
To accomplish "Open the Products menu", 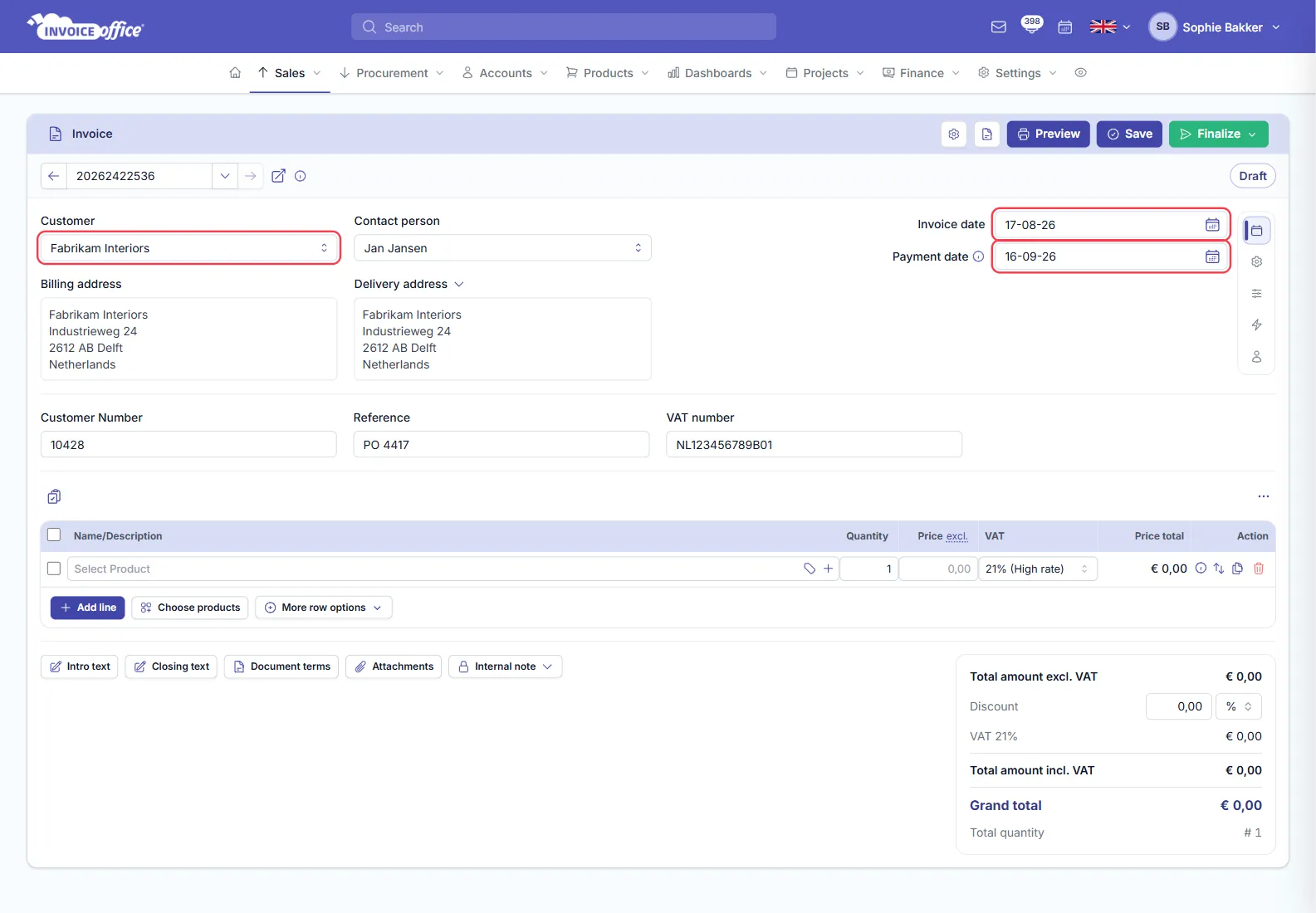I will pos(608,73).
